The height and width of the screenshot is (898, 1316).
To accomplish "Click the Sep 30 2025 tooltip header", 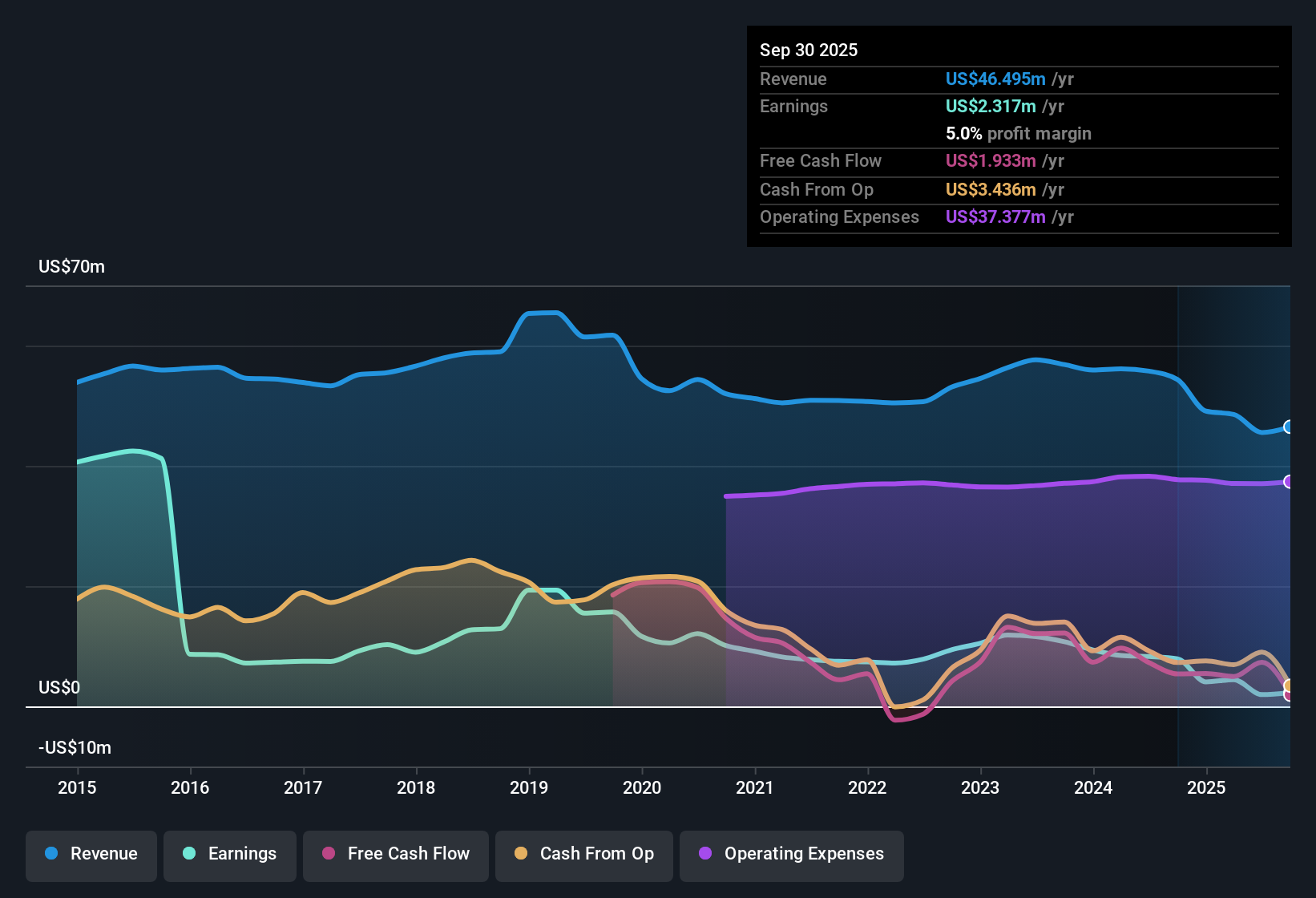I will (809, 50).
